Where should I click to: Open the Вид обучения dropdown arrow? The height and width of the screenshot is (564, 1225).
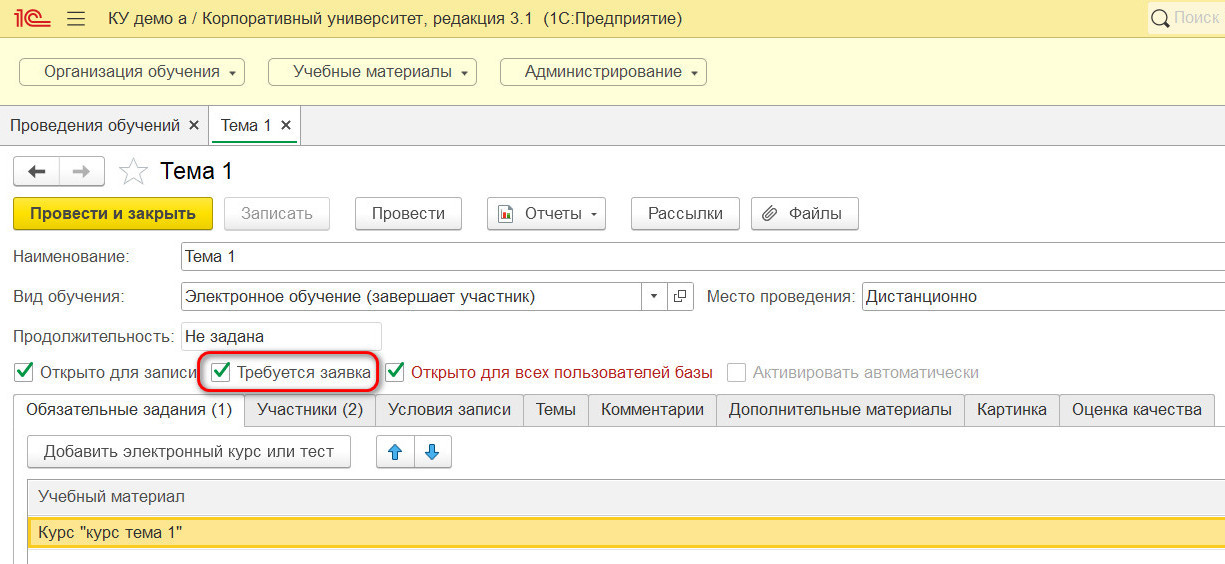pyautogui.click(x=654, y=296)
